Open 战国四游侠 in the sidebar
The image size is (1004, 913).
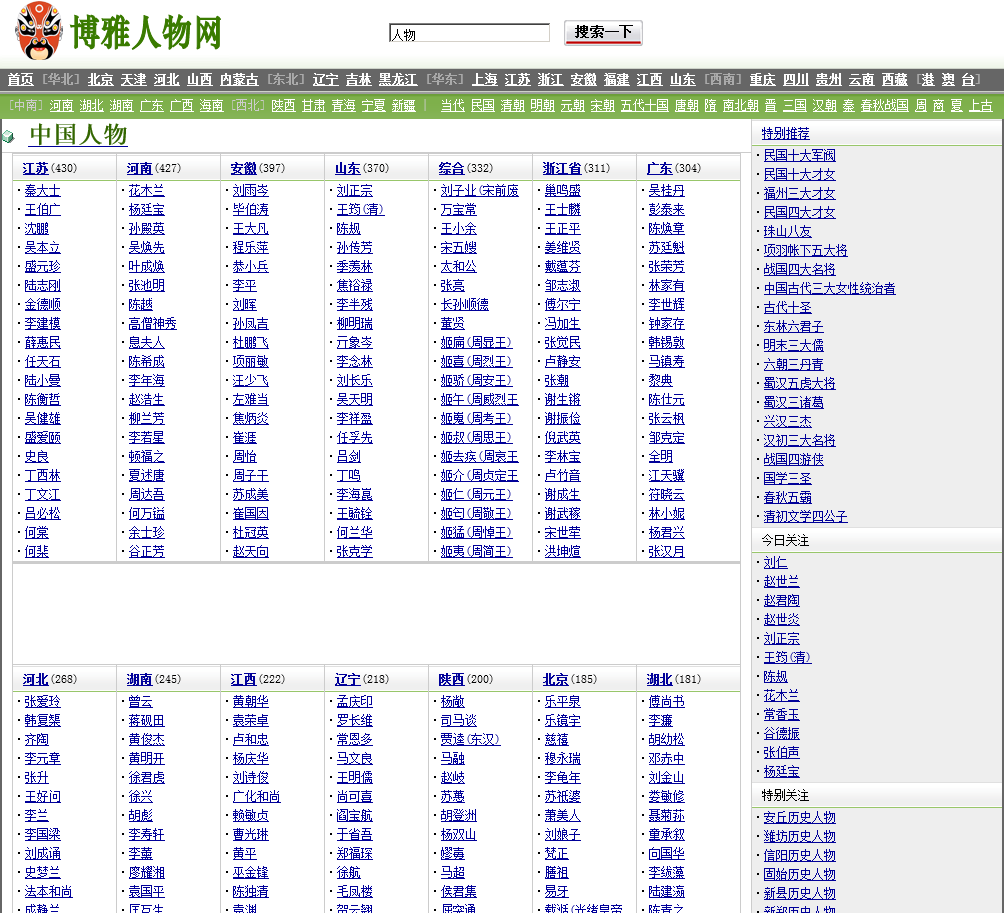pos(793,460)
